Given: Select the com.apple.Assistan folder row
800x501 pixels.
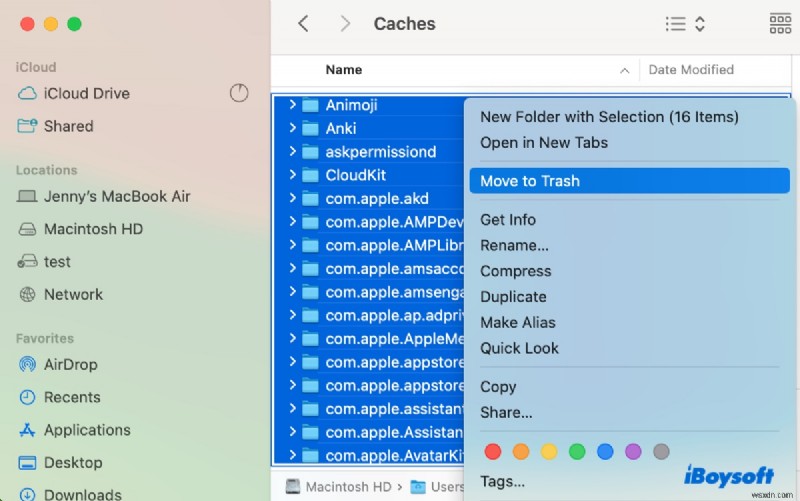Looking at the screenshot, I should 368,432.
